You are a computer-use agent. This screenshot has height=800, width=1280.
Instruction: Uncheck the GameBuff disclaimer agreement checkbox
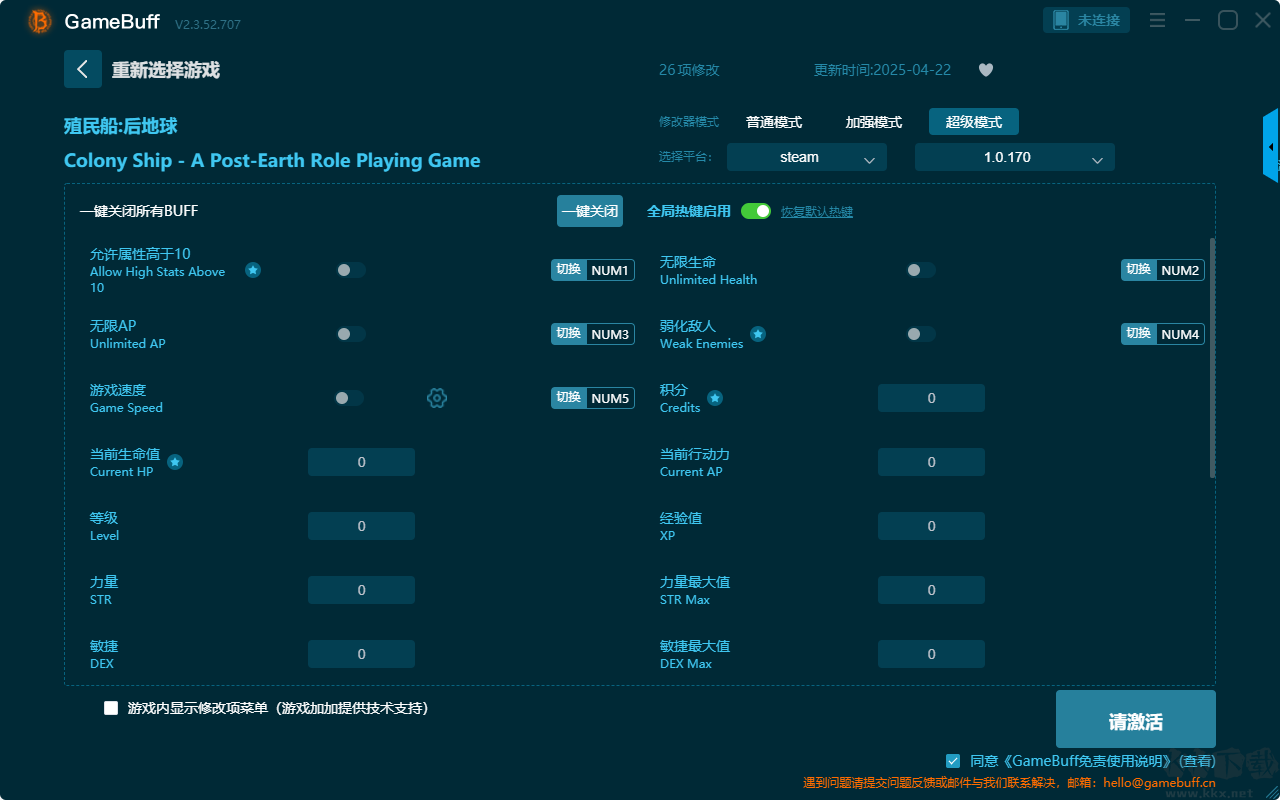[953, 761]
